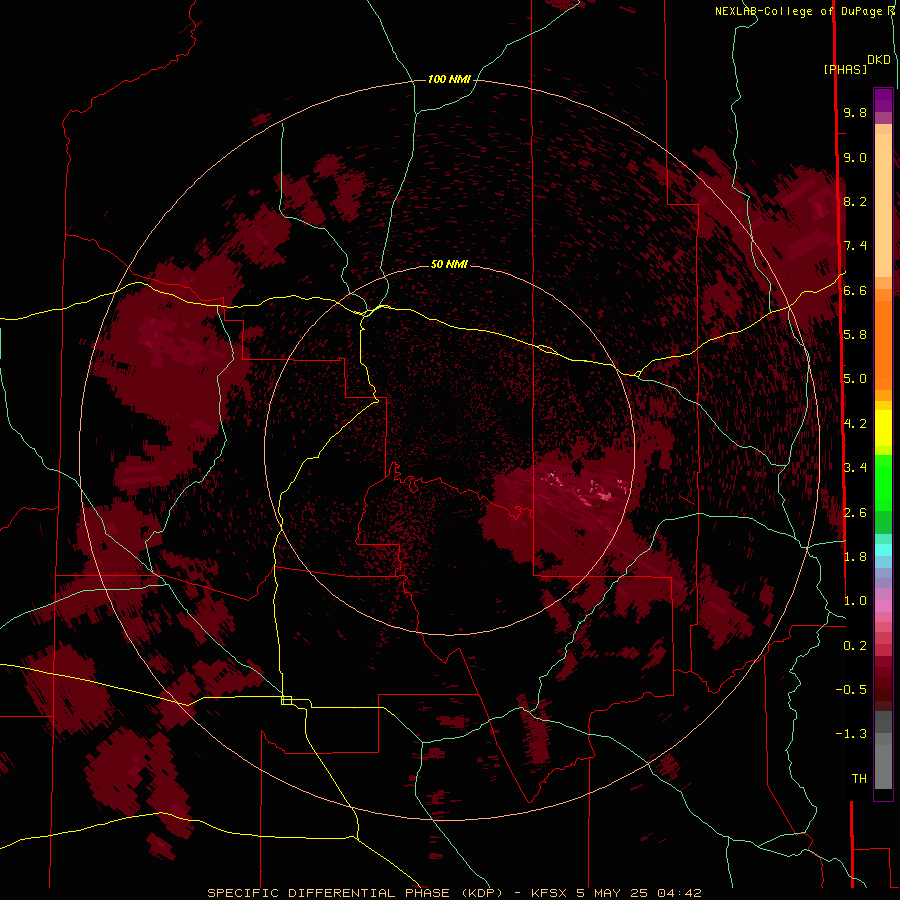Click the "DKD" legend label

pyautogui.click(x=879, y=60)
